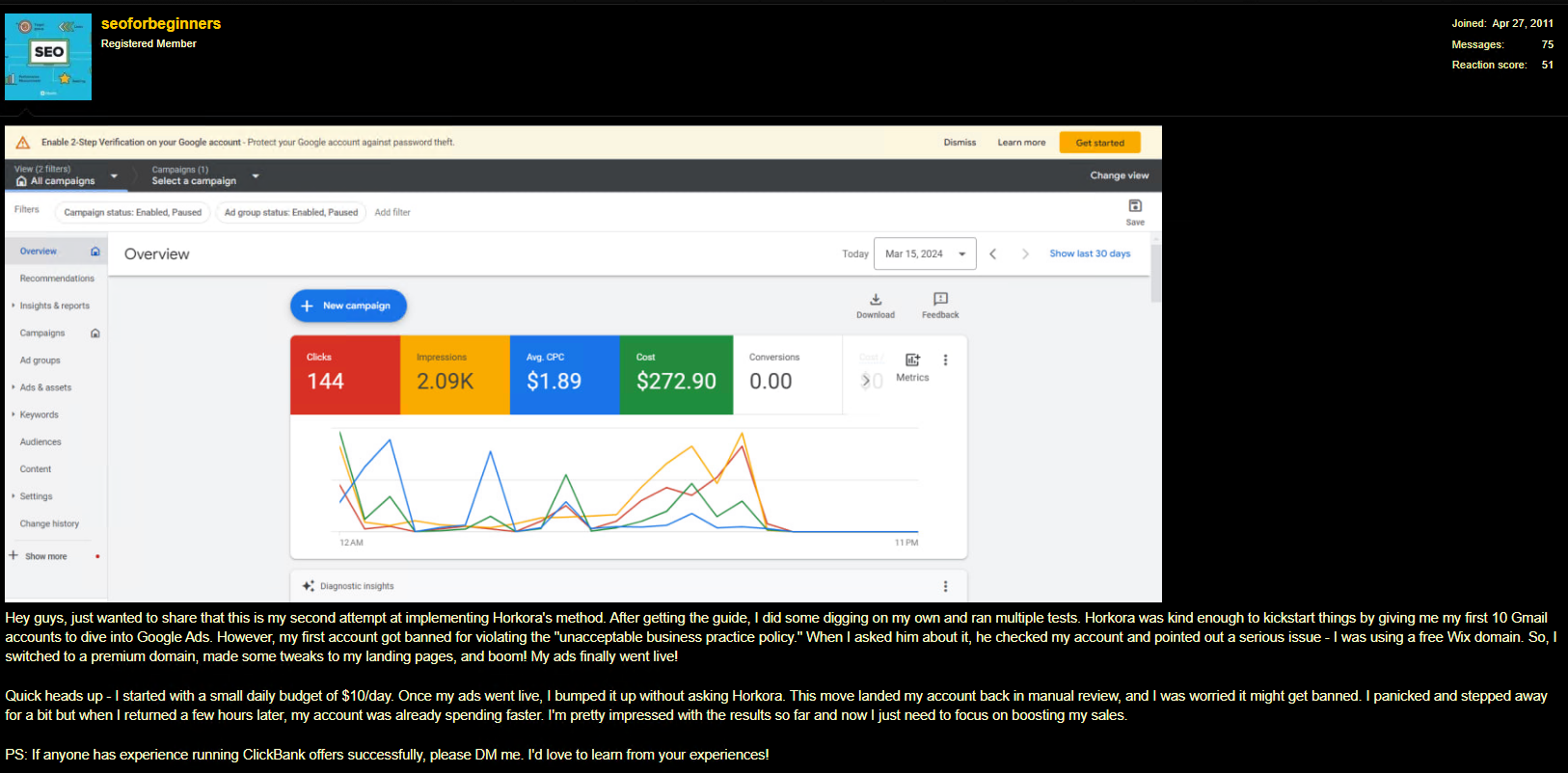Select the green Cost metric card
The height and width of the screenshot is (773, 1568).
(x=677, y=375)
